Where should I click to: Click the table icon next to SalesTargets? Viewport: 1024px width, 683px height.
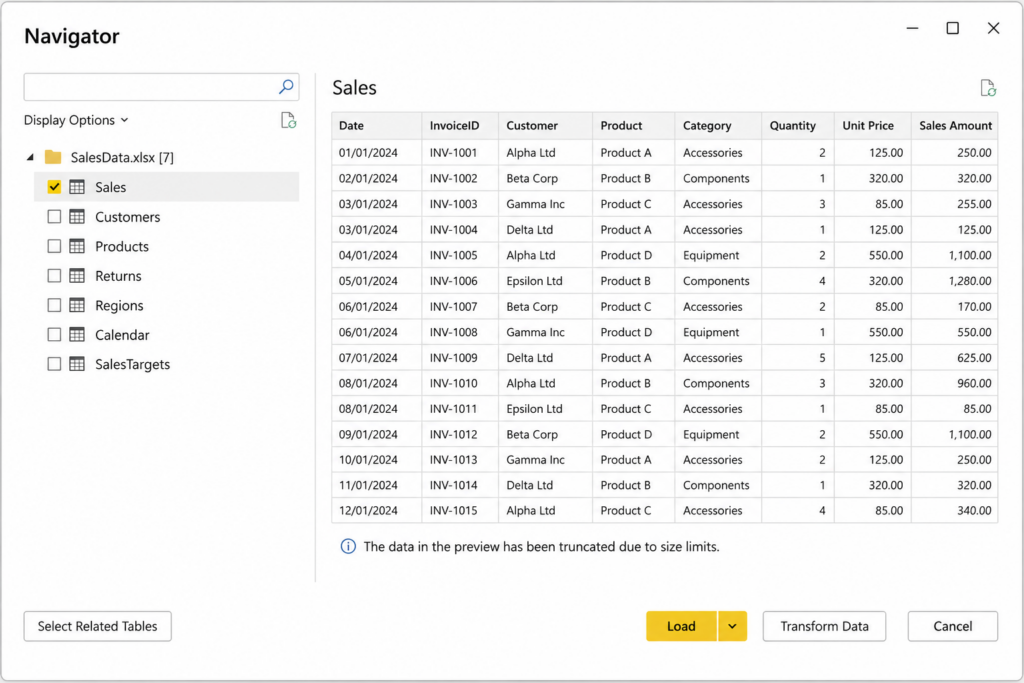coord(77,364)
